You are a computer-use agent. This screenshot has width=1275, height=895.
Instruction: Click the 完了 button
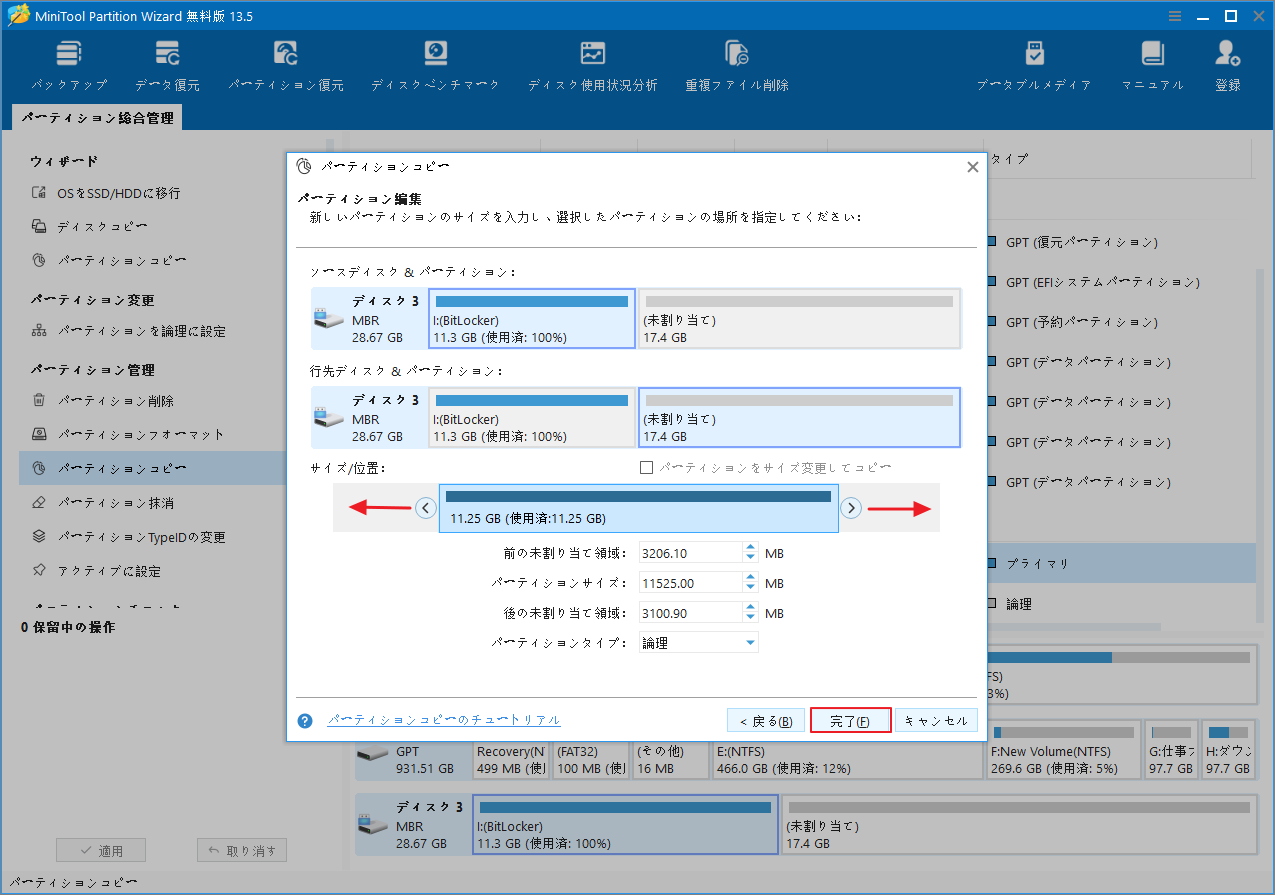point(849,719)
